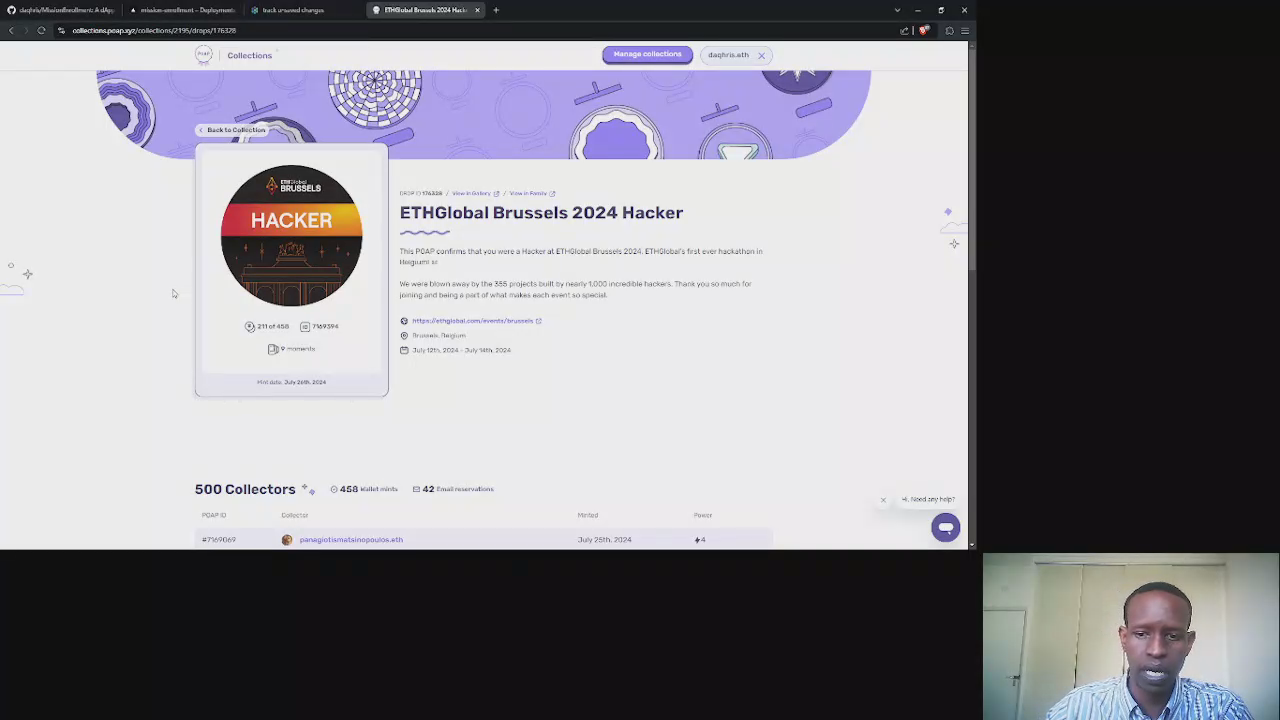Screen dimensions: 1280x720
Task: Close the ETHGlobal Brussels 2024 Hacker tab
Action: (x=477, y=10)
